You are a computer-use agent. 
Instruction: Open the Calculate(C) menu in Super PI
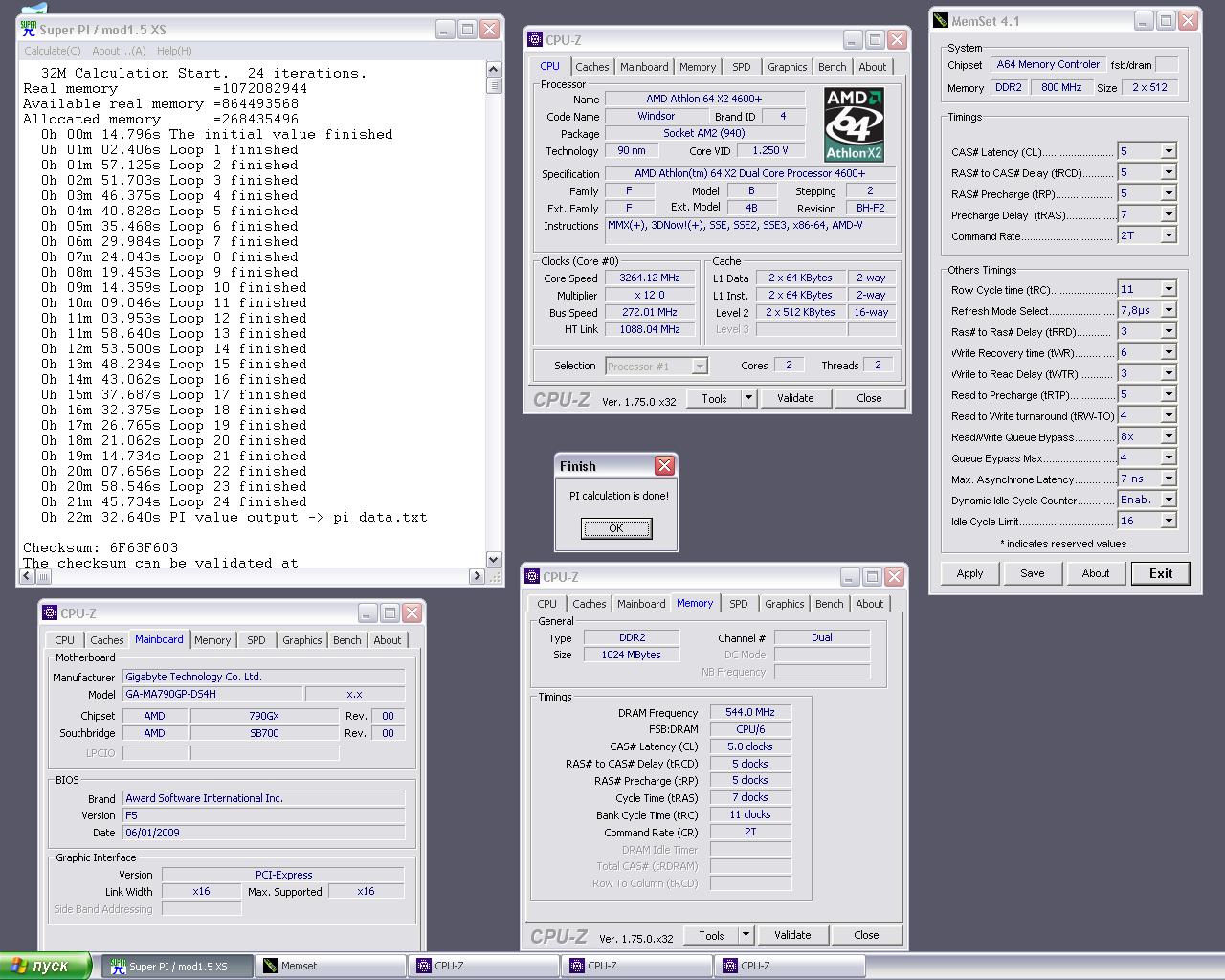(53, 51)
